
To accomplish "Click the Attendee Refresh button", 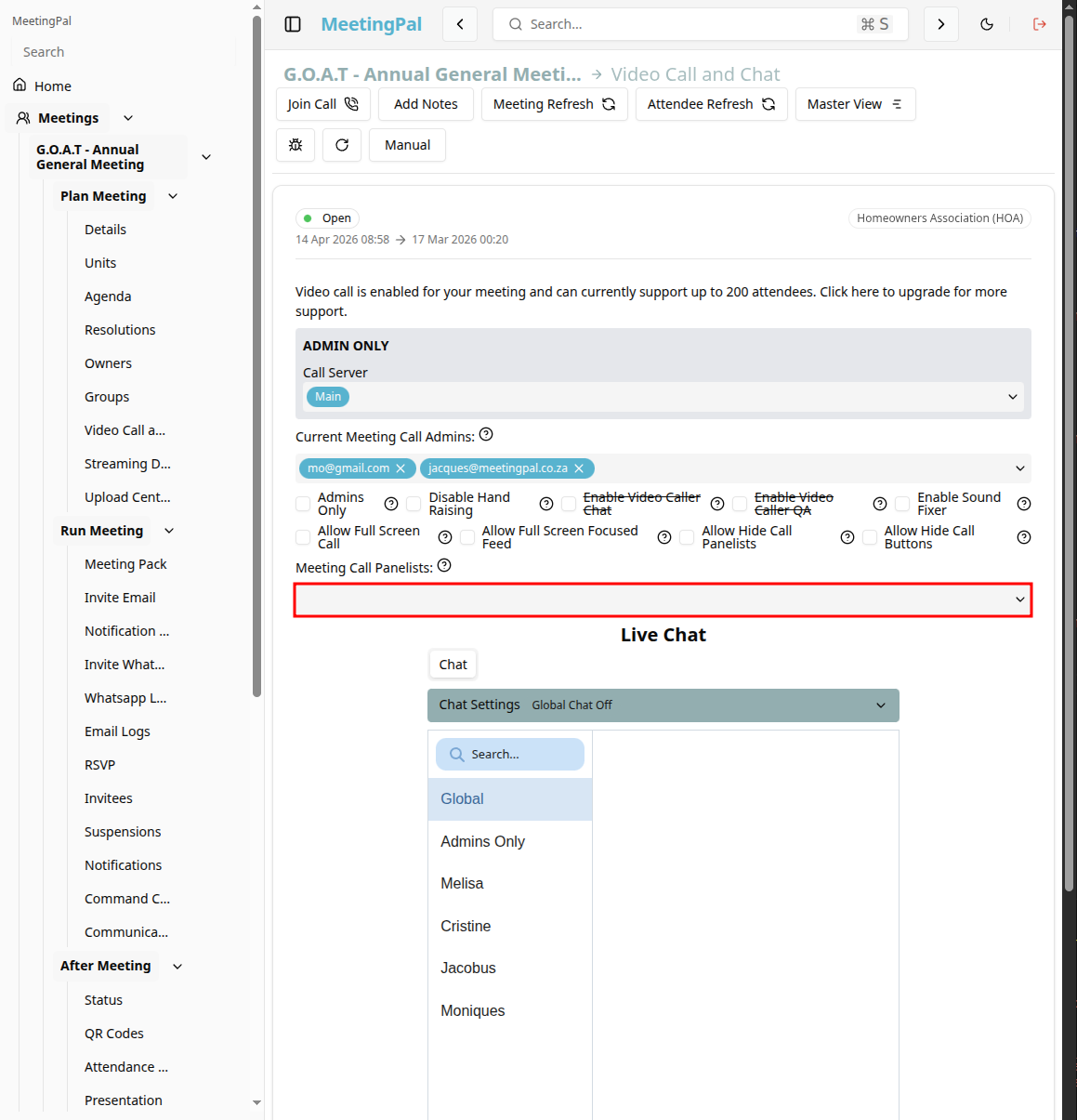I will [712, 104].
